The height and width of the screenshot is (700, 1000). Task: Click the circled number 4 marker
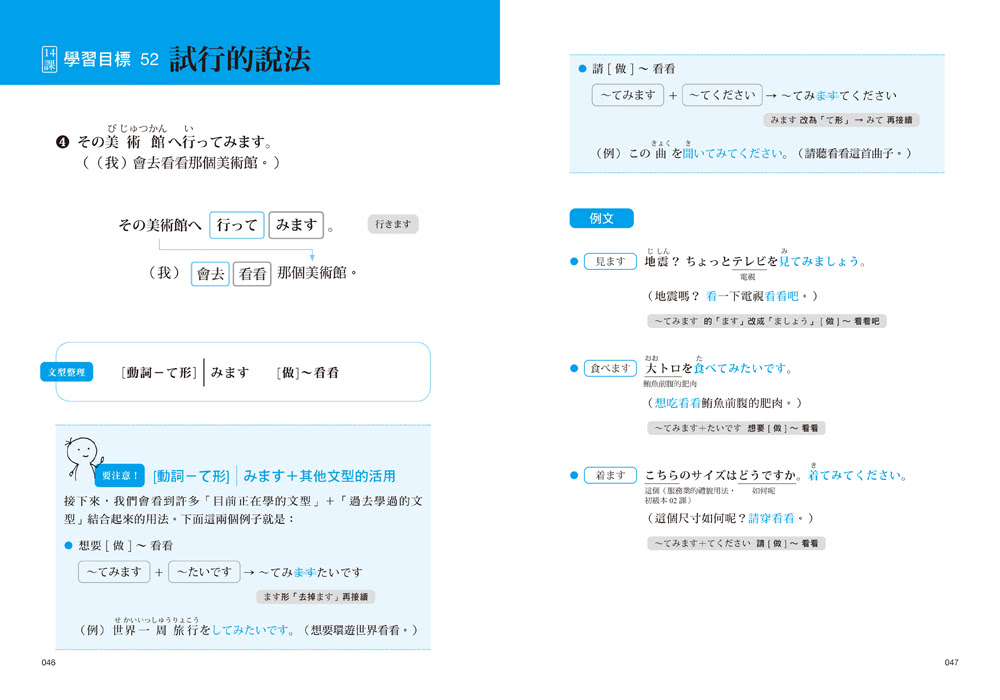tap(62, 143)
